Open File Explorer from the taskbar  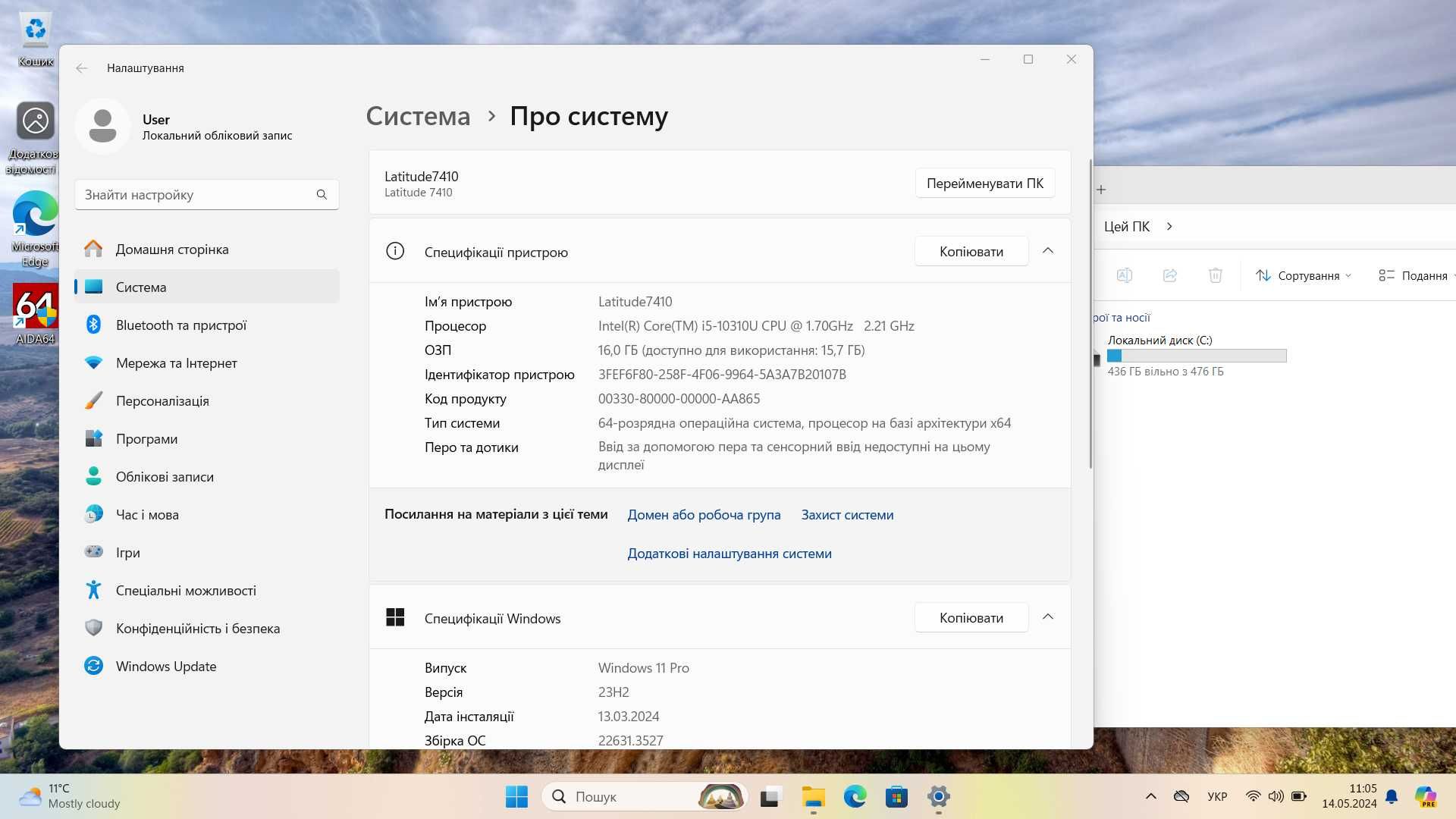pyautogui.click(x=813, y=796)
